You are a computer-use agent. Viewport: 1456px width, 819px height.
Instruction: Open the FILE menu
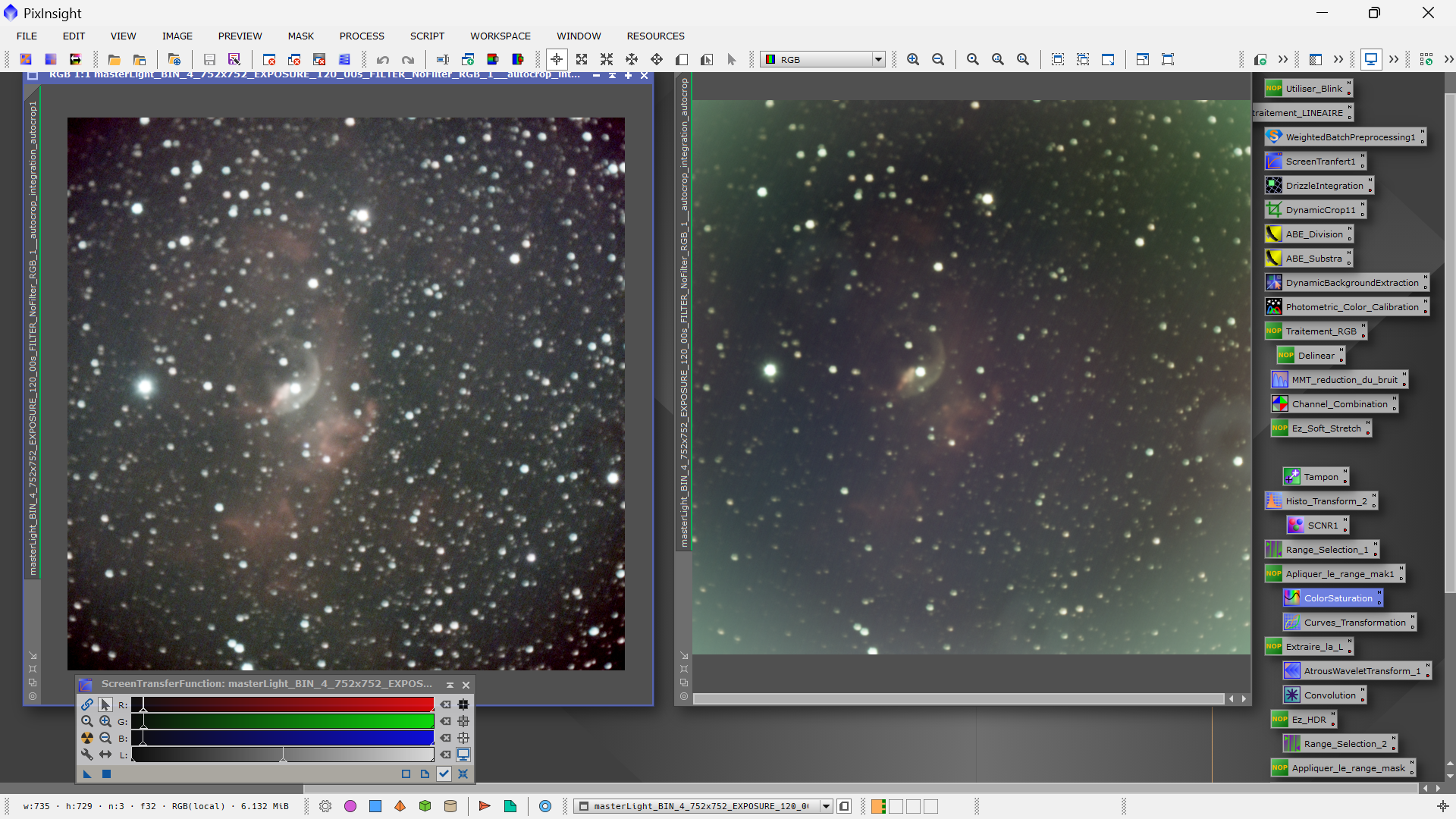[x=27, y=36]
